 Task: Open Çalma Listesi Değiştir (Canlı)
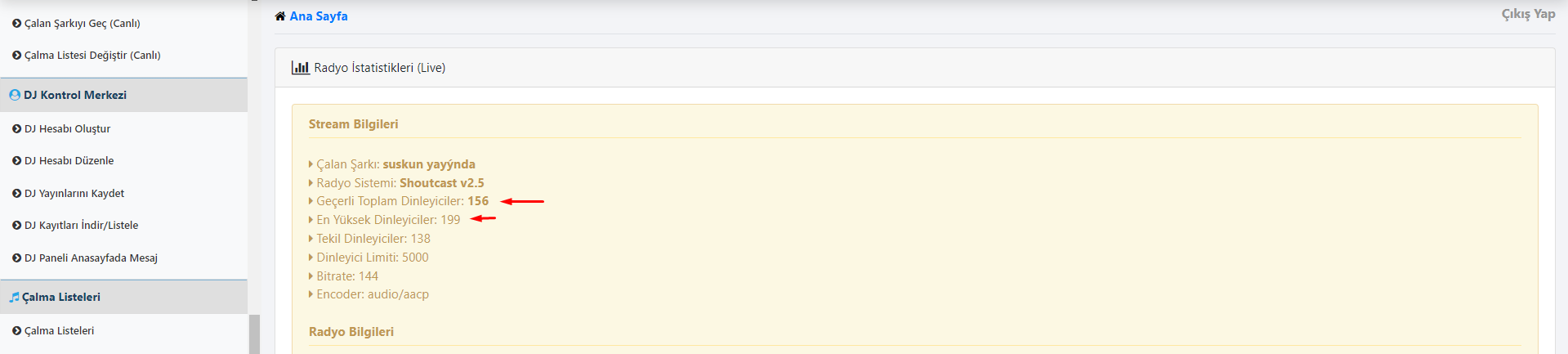tap(92, 56)
